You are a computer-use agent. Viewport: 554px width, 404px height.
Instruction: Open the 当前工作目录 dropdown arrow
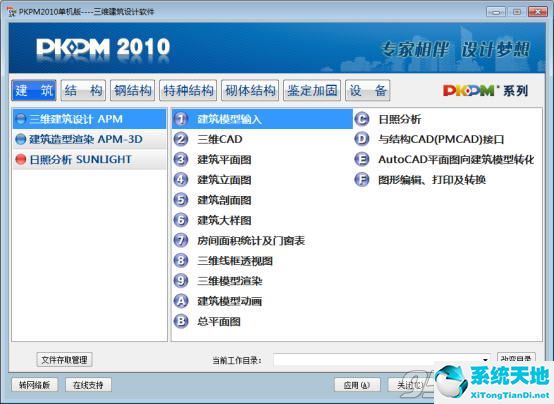[x=485, y=360]
